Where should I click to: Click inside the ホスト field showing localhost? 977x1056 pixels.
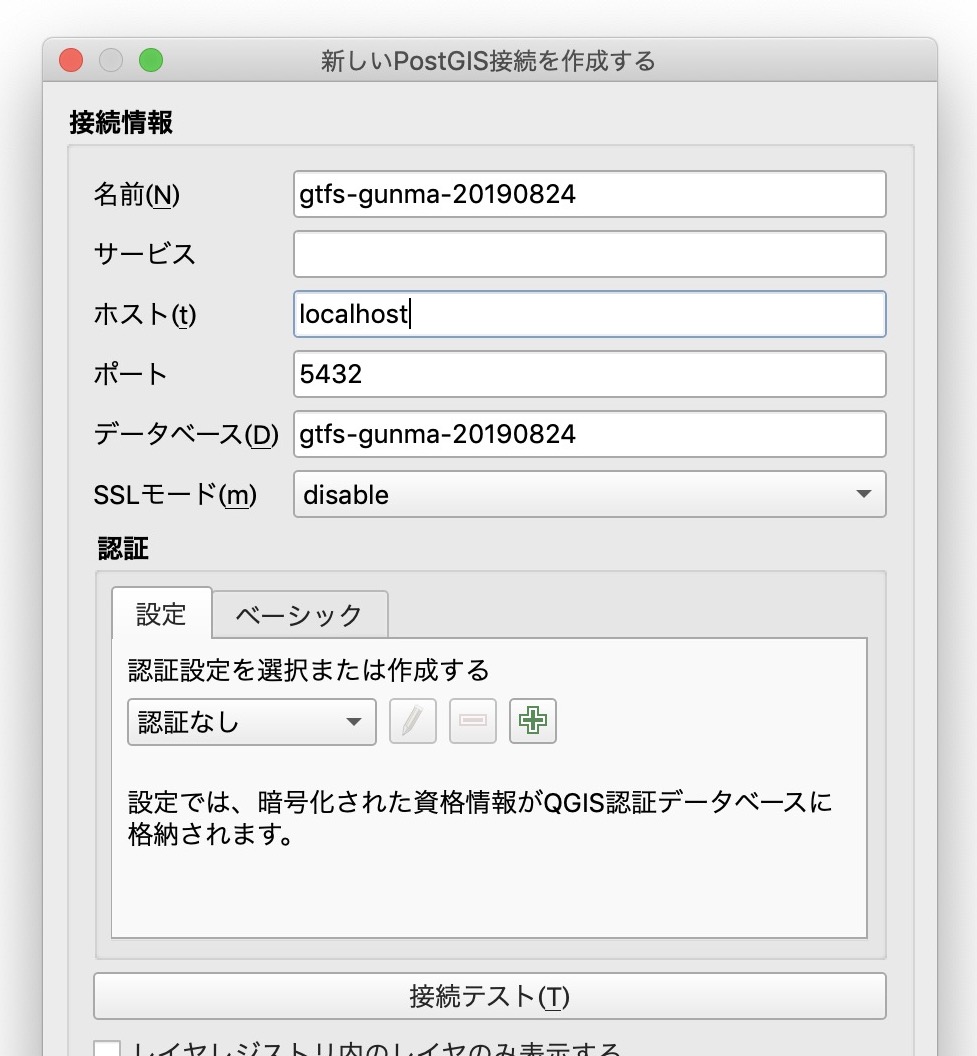point(590,314)
